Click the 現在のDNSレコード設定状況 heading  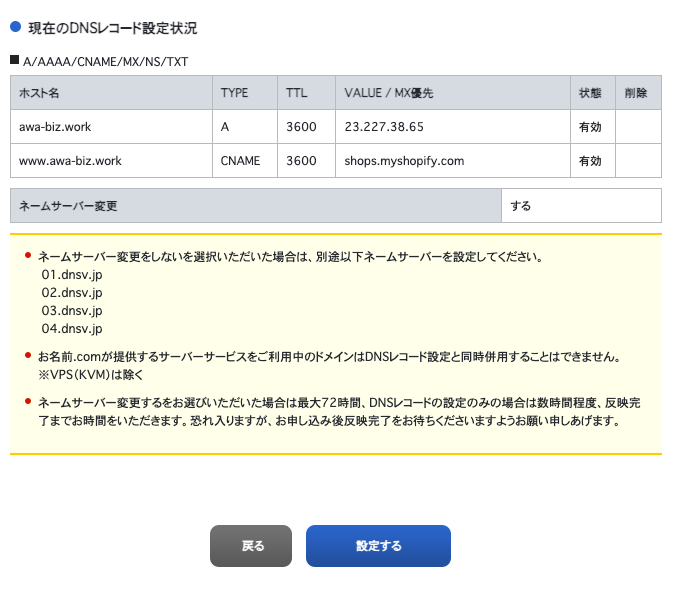click(112, 28)
